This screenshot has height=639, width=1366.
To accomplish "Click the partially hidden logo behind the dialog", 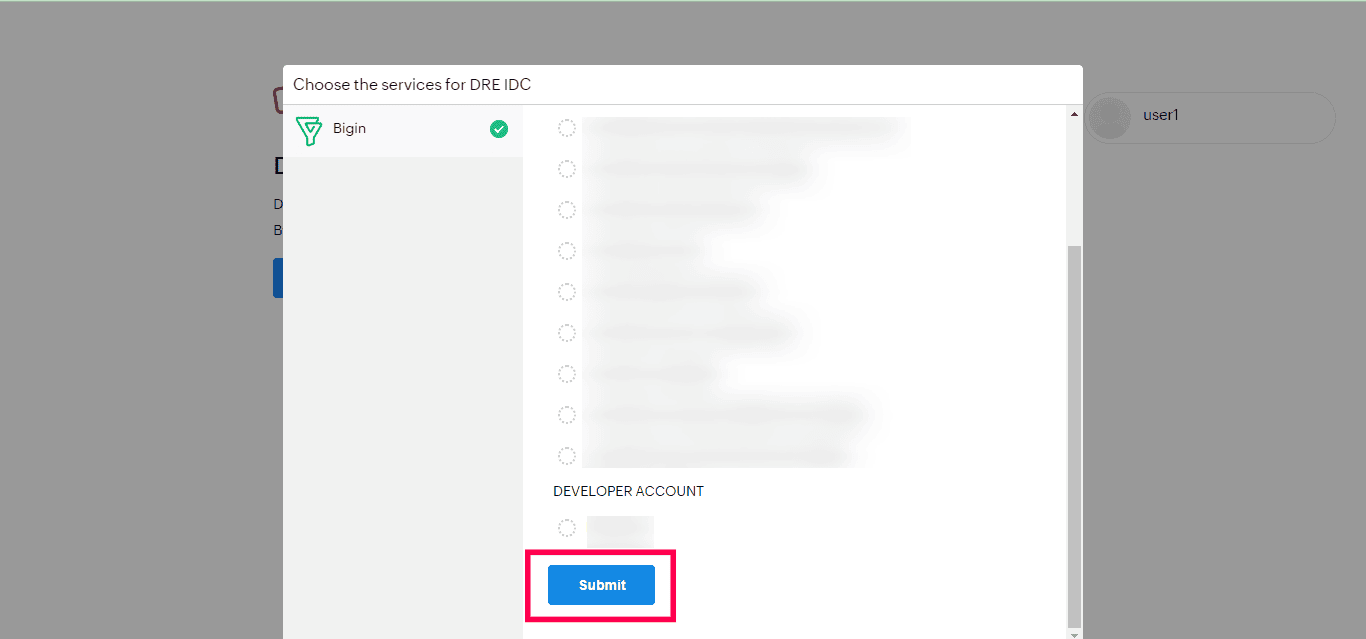I will point(278,99).
